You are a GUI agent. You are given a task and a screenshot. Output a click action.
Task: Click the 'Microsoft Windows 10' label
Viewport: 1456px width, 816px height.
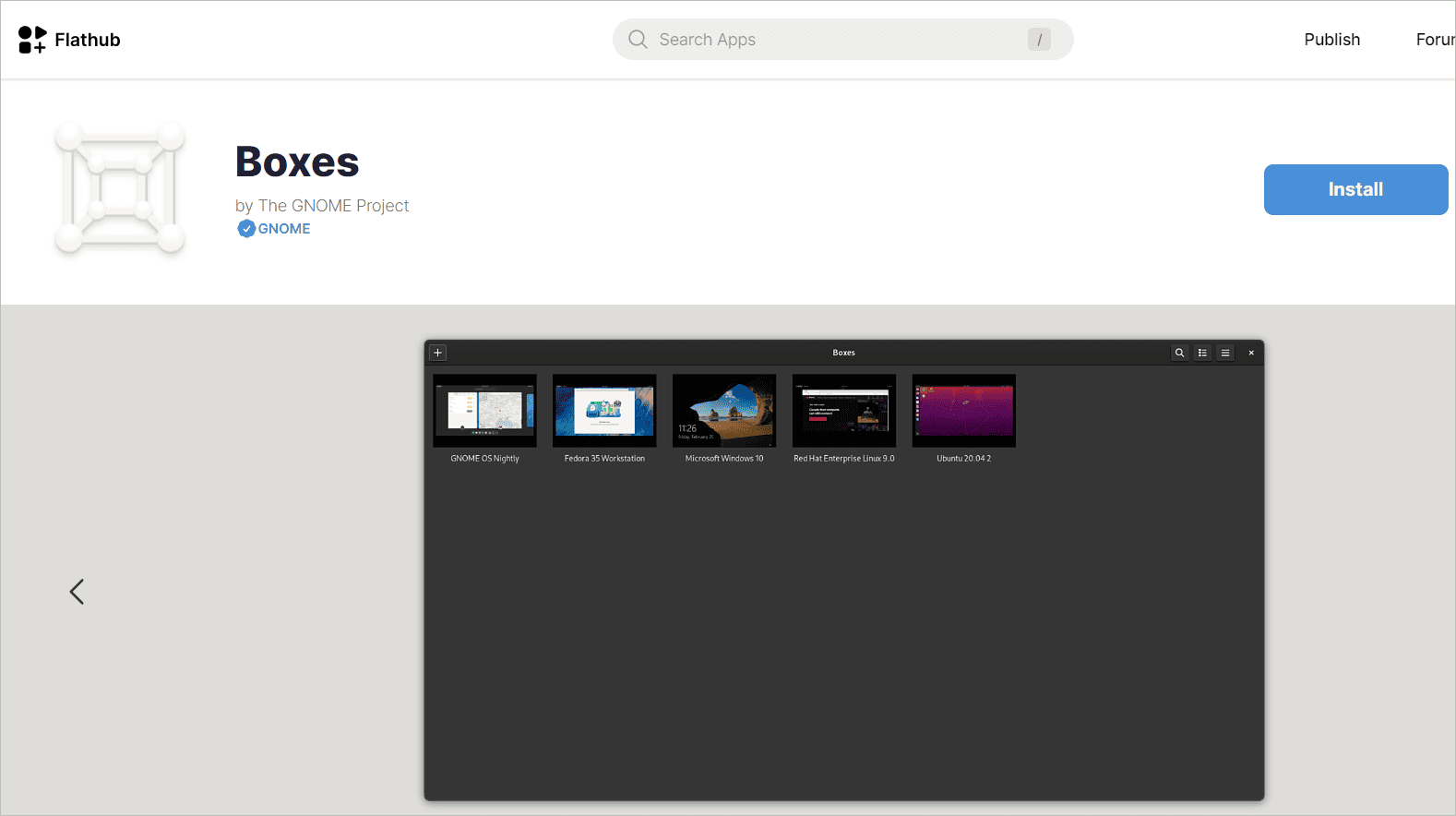pyautogui.click(x=724, y=459)
